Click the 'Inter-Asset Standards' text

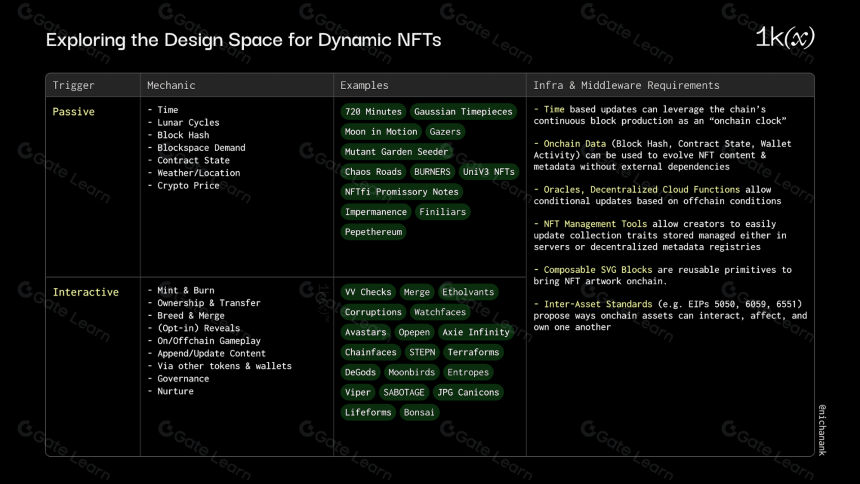pyautogui.click(x=598, y=304)
